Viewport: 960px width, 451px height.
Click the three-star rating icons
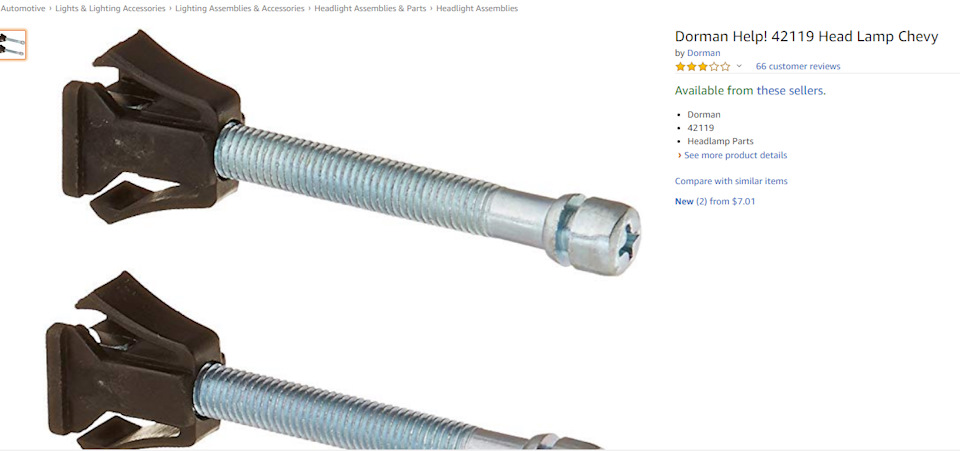(x=703, y=66)
